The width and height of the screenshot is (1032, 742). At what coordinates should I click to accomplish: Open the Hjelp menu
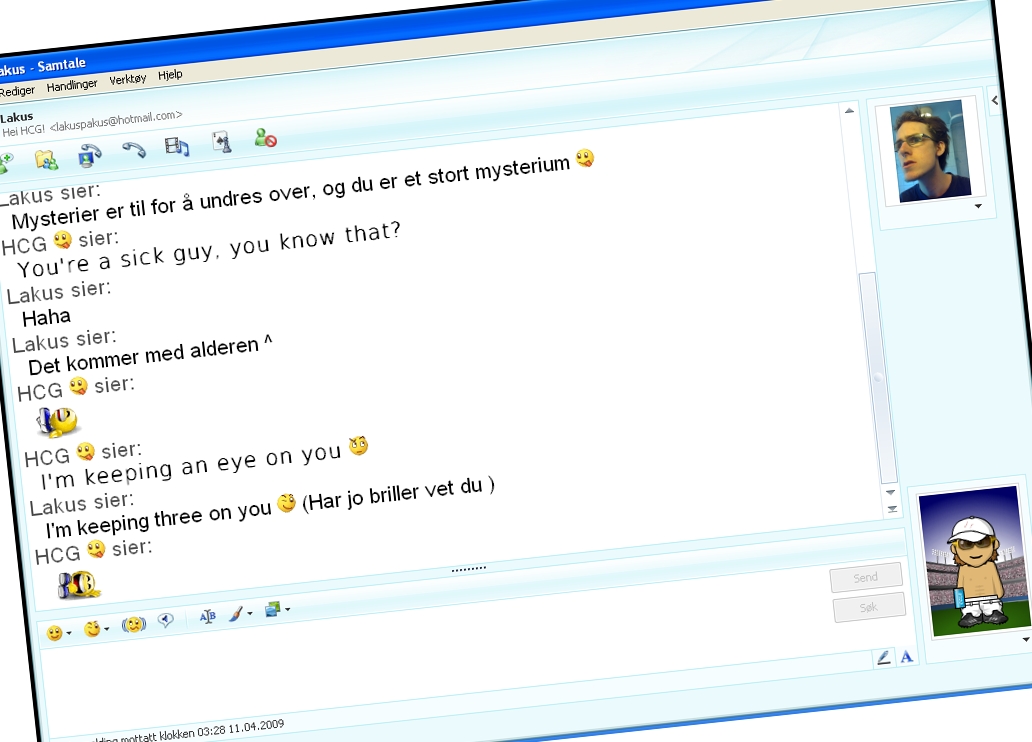(170, 75)
